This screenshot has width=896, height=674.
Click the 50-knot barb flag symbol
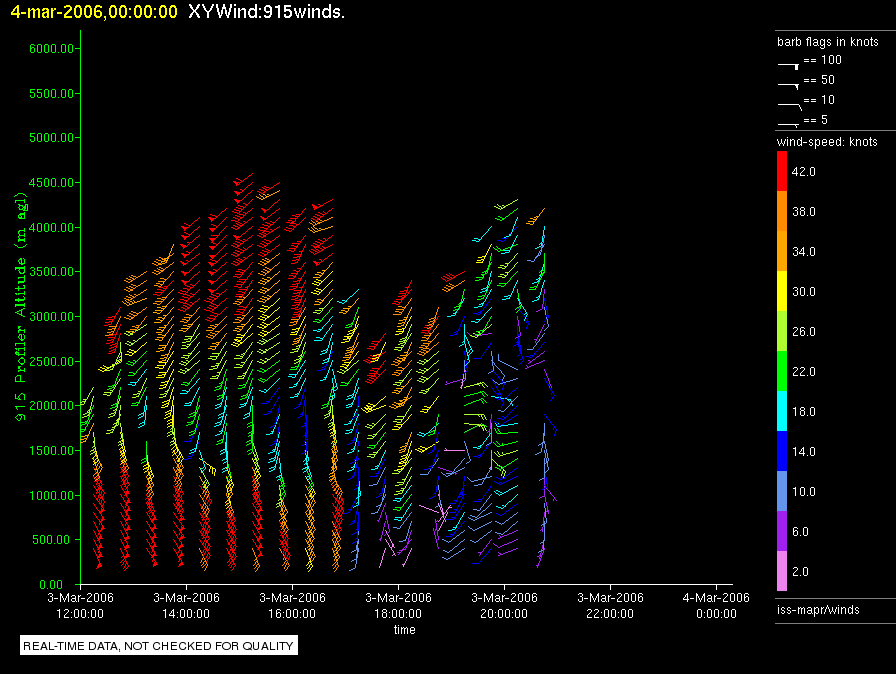[x=788, y=84]
